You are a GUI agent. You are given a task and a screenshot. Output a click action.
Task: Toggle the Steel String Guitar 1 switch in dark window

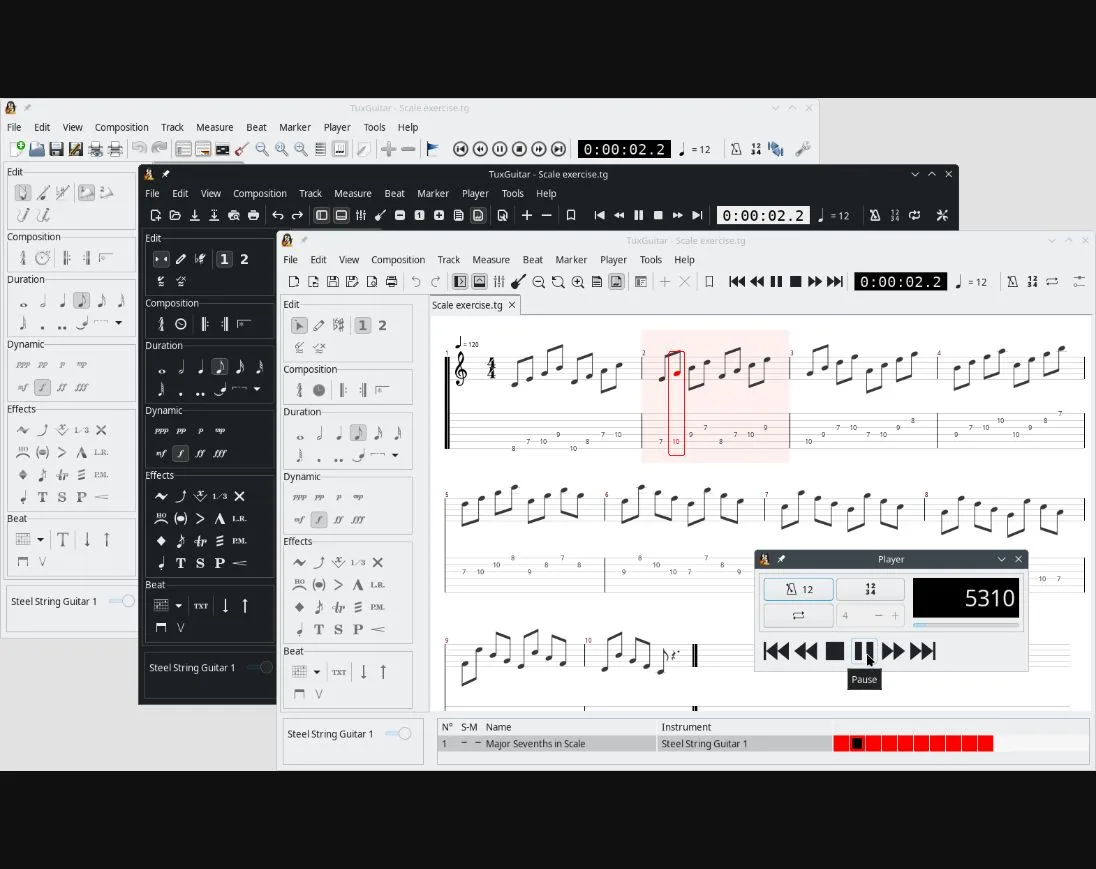tap(260, 667)
